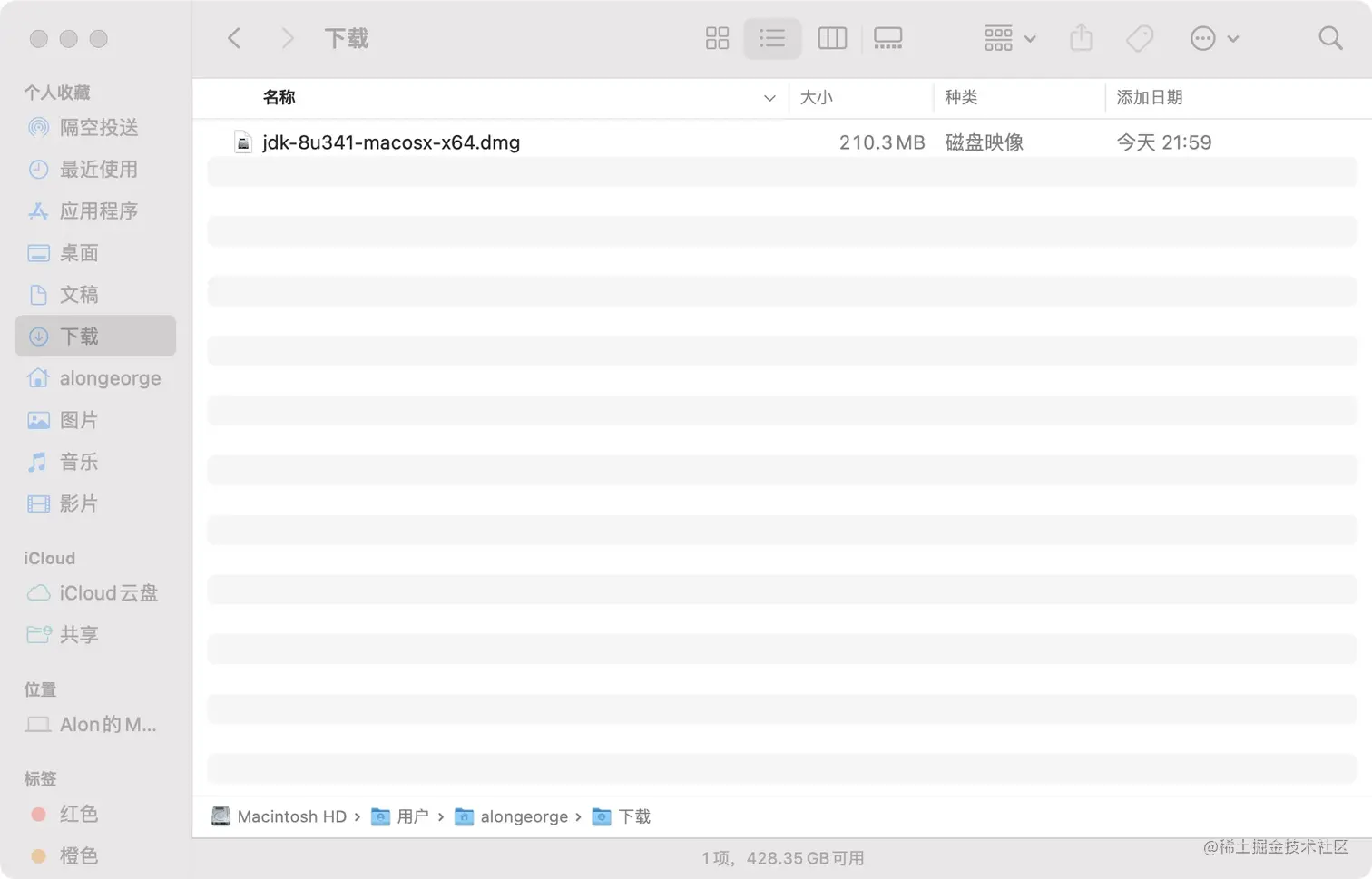This screenshot has width=1372, height=879.
Task: Sort by the 添加日期 column header
Action: (x=1149, y=97)
